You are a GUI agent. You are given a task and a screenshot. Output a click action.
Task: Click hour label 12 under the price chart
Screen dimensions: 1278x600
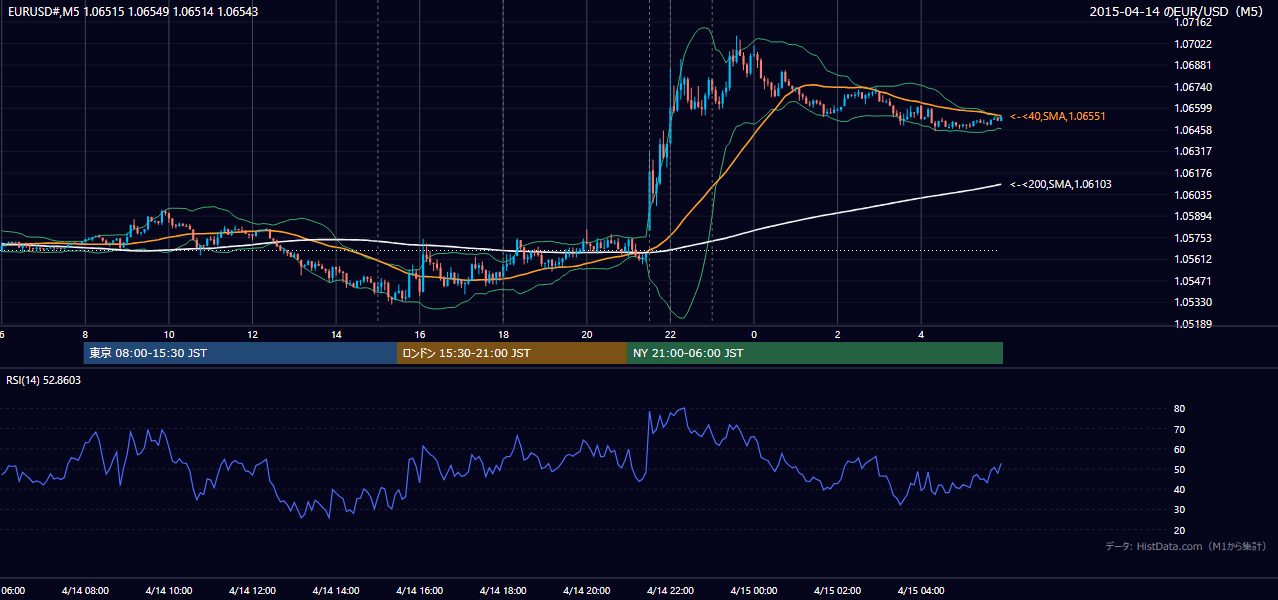click(253, 335)
